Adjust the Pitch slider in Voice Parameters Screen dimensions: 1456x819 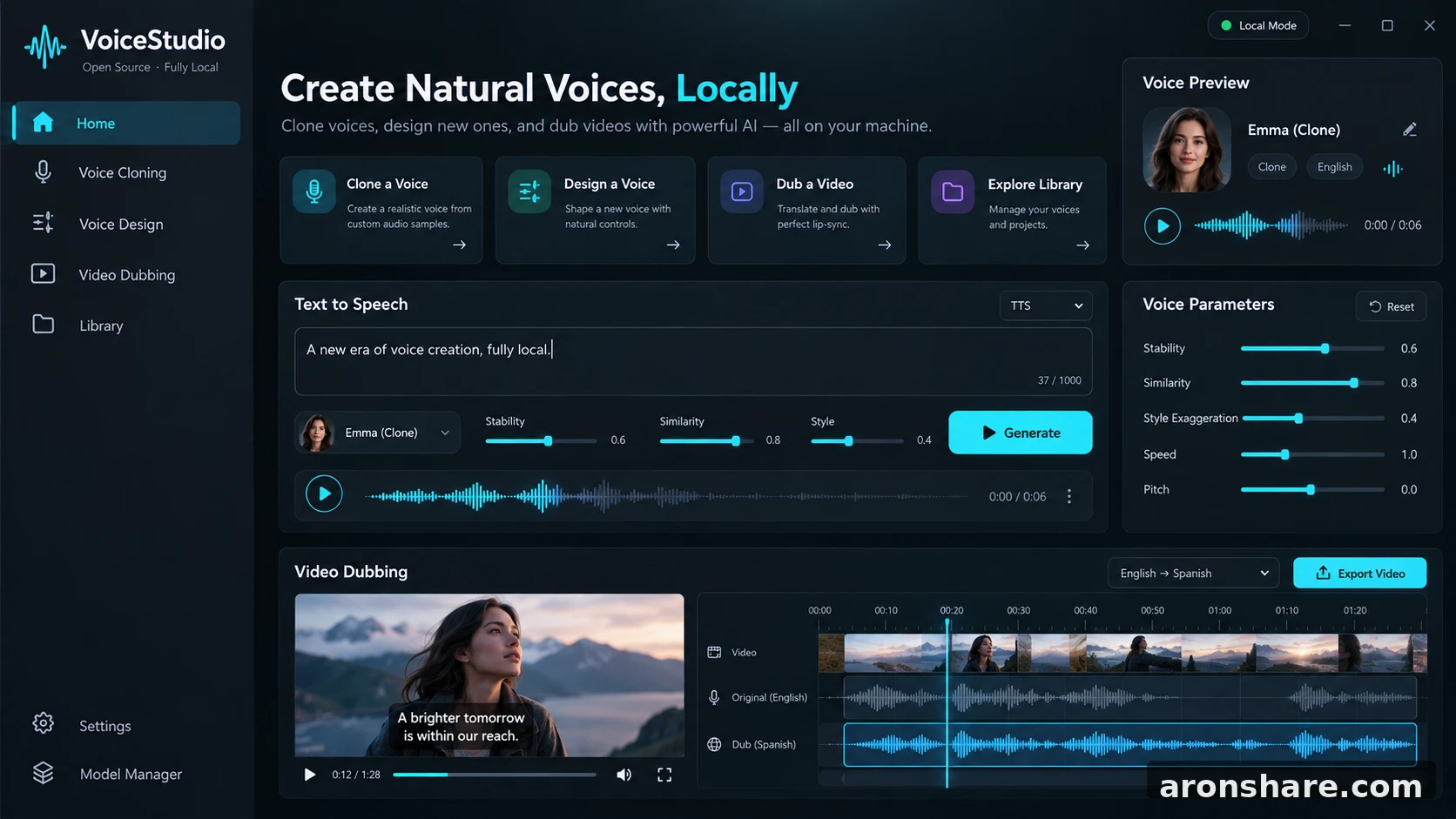1312,489
